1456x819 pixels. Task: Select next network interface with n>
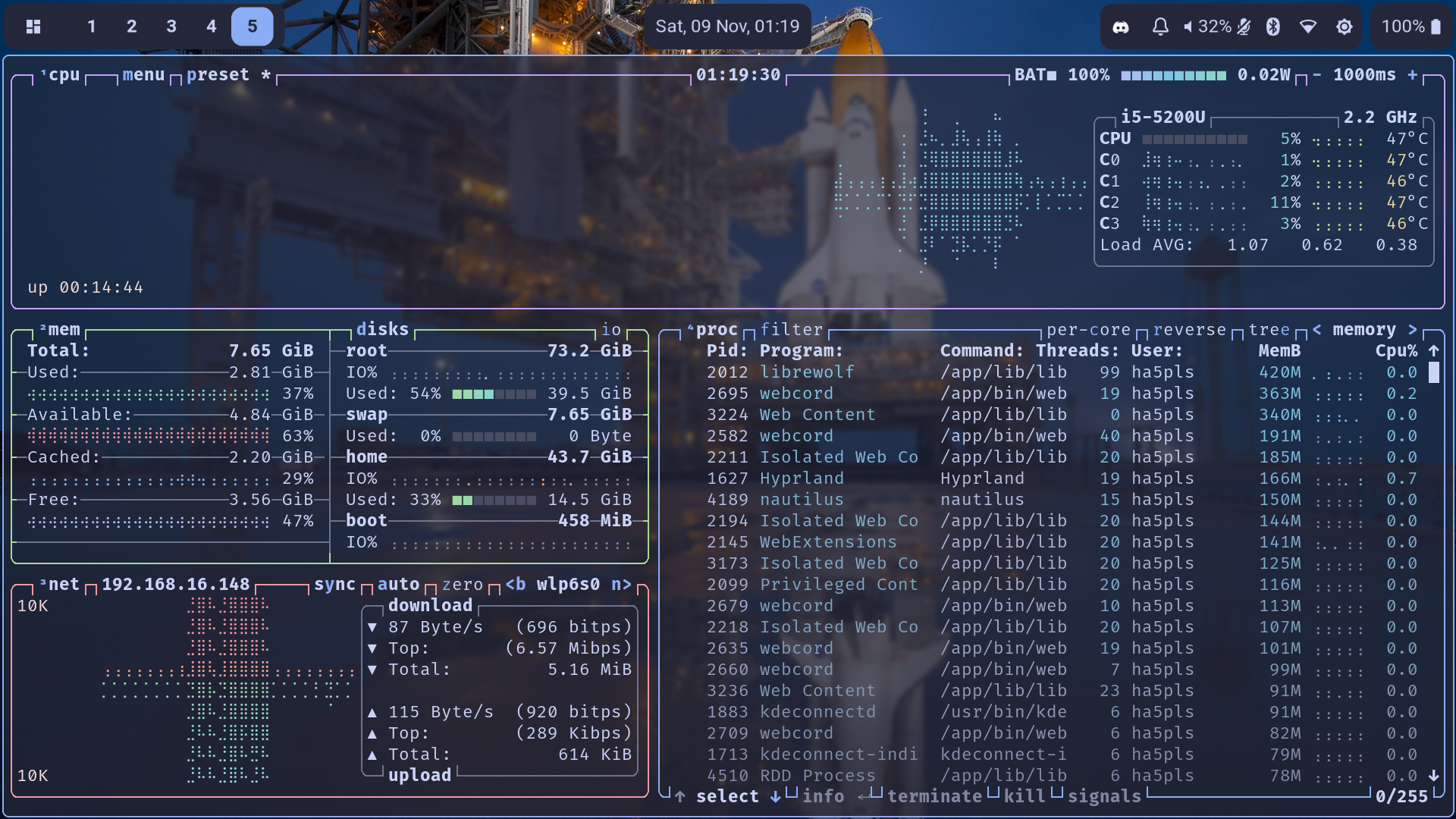pyautogui.click(x=621, y=585)
